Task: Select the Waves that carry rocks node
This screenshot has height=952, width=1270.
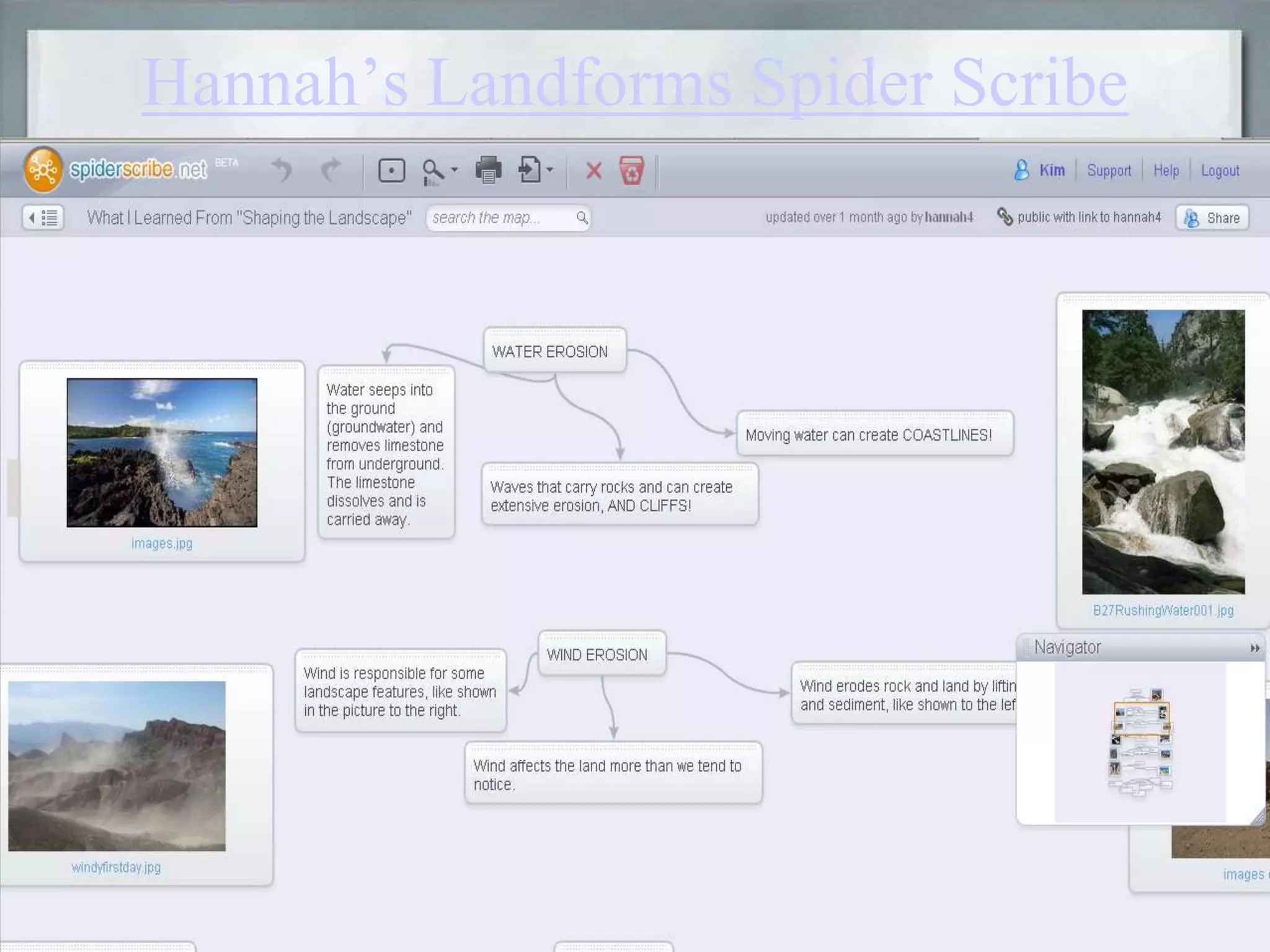Action: click(x=619, y=495)
